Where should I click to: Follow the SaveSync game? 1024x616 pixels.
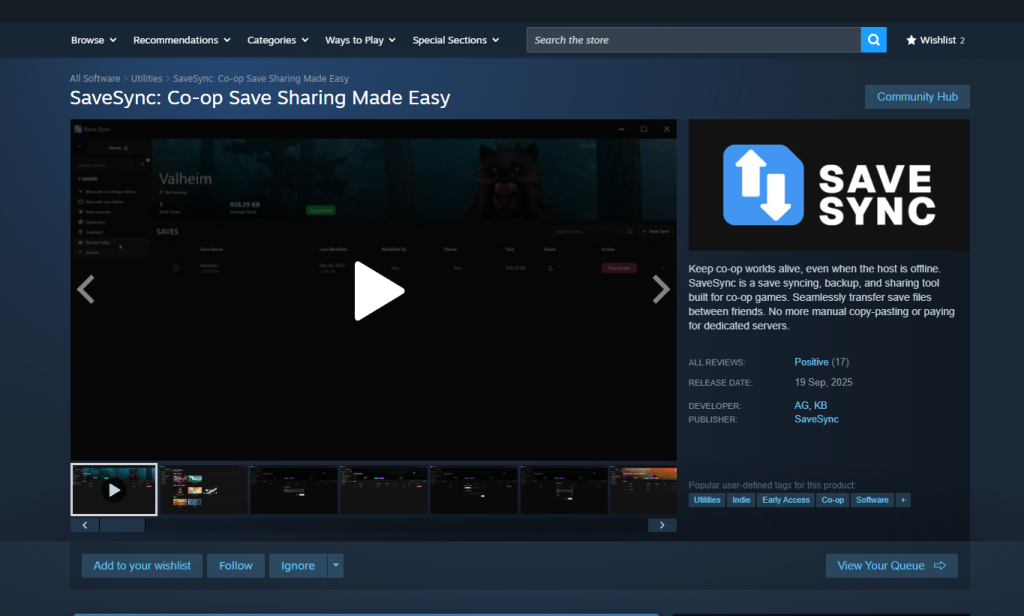click(x=235, y=565)
